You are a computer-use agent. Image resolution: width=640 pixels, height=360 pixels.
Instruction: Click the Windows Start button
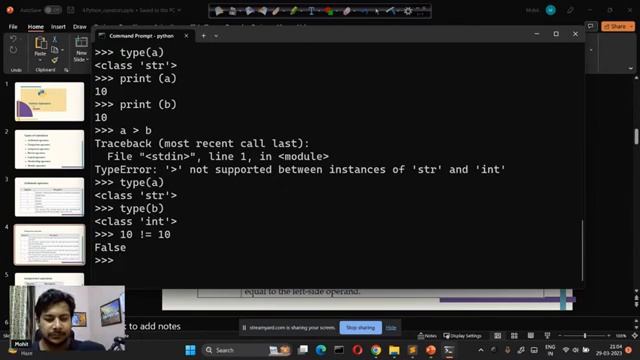click(x=190, y=350)
